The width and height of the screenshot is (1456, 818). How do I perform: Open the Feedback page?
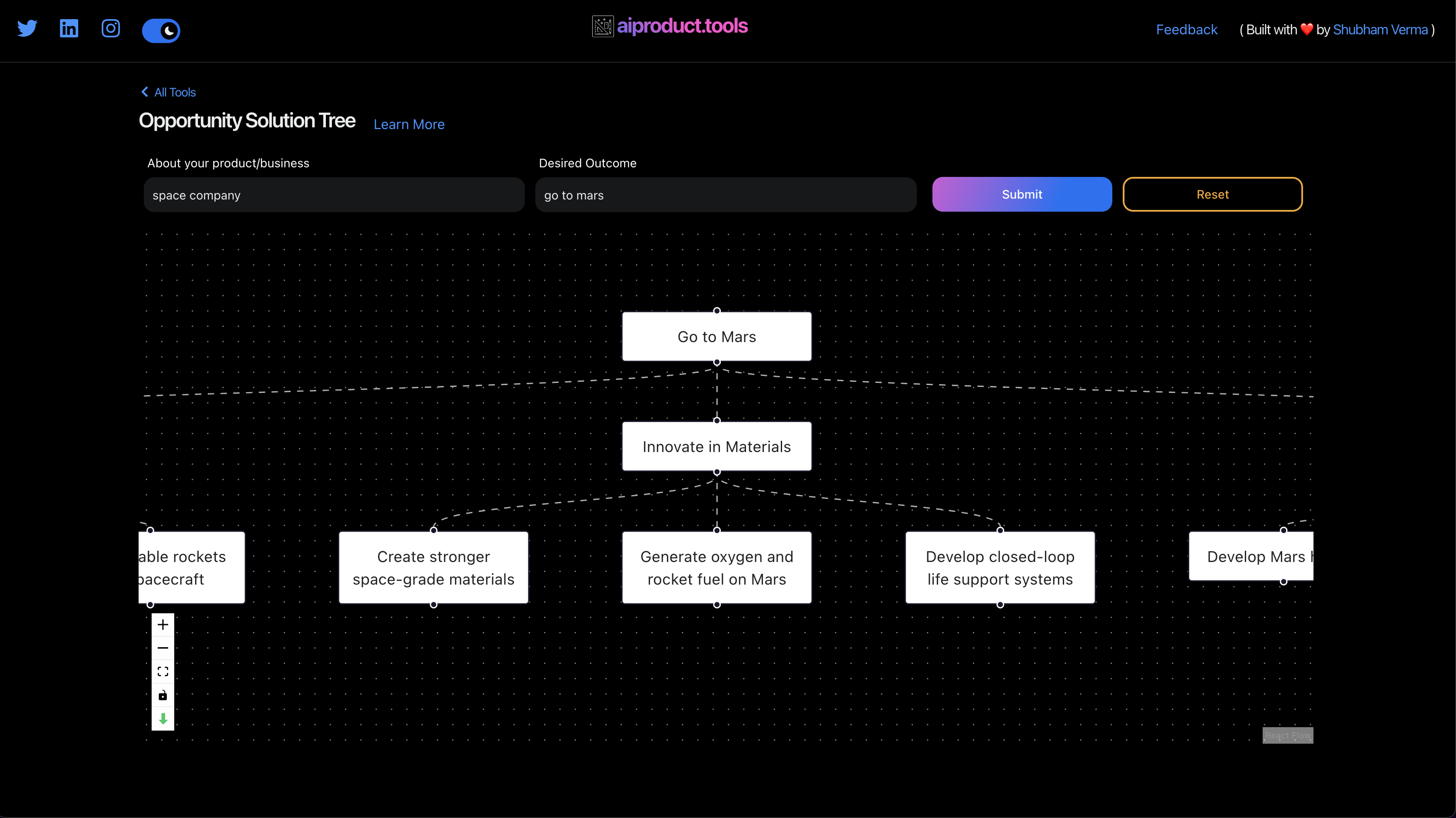click(x=1186, y=30)
